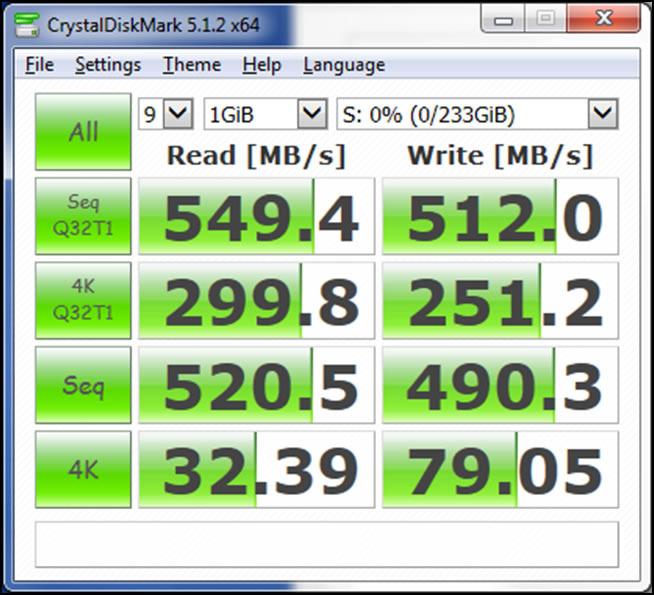Open the Theme menu

(192, 65)
